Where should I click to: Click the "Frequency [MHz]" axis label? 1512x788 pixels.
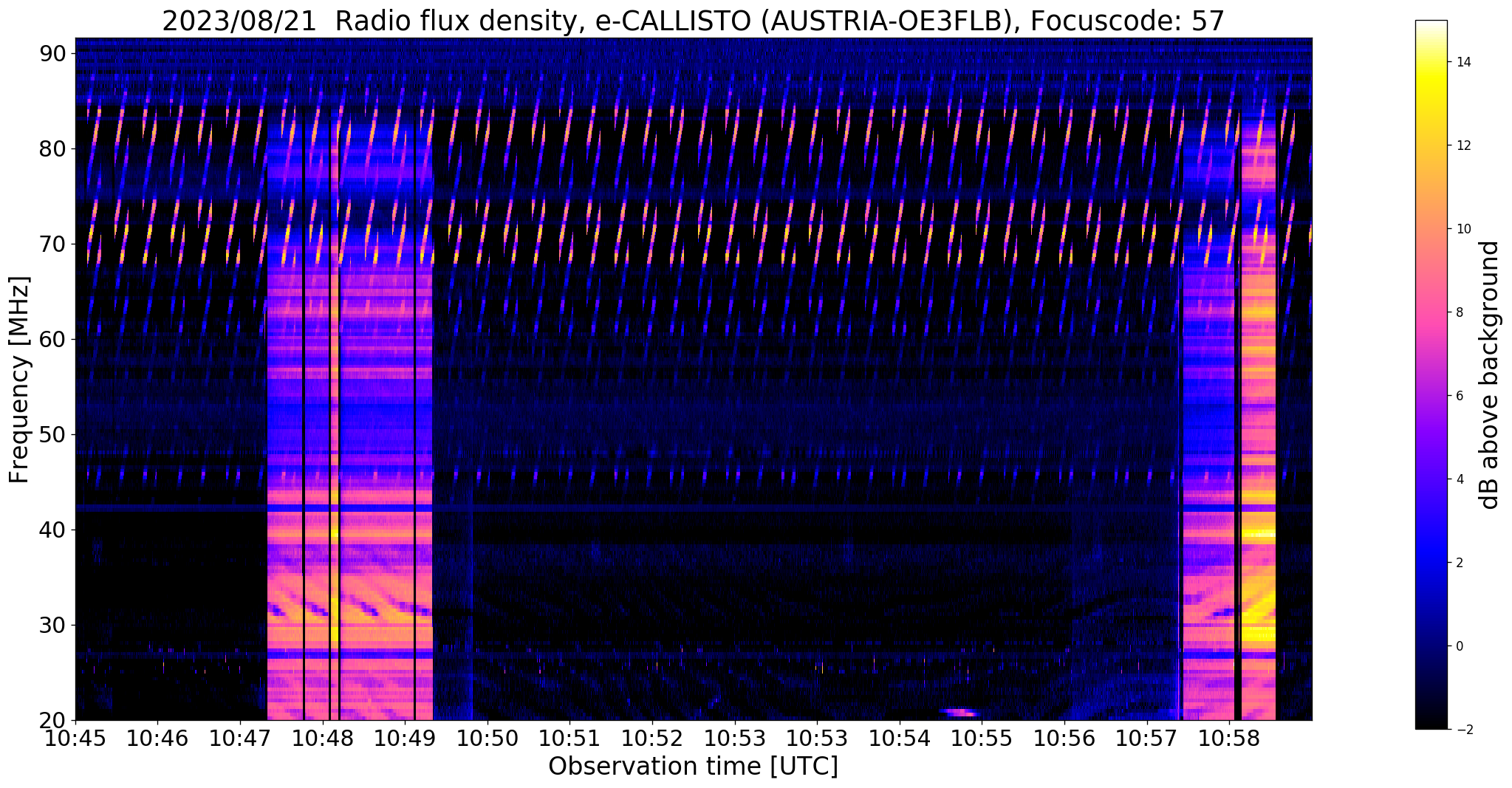click(19, 380)
